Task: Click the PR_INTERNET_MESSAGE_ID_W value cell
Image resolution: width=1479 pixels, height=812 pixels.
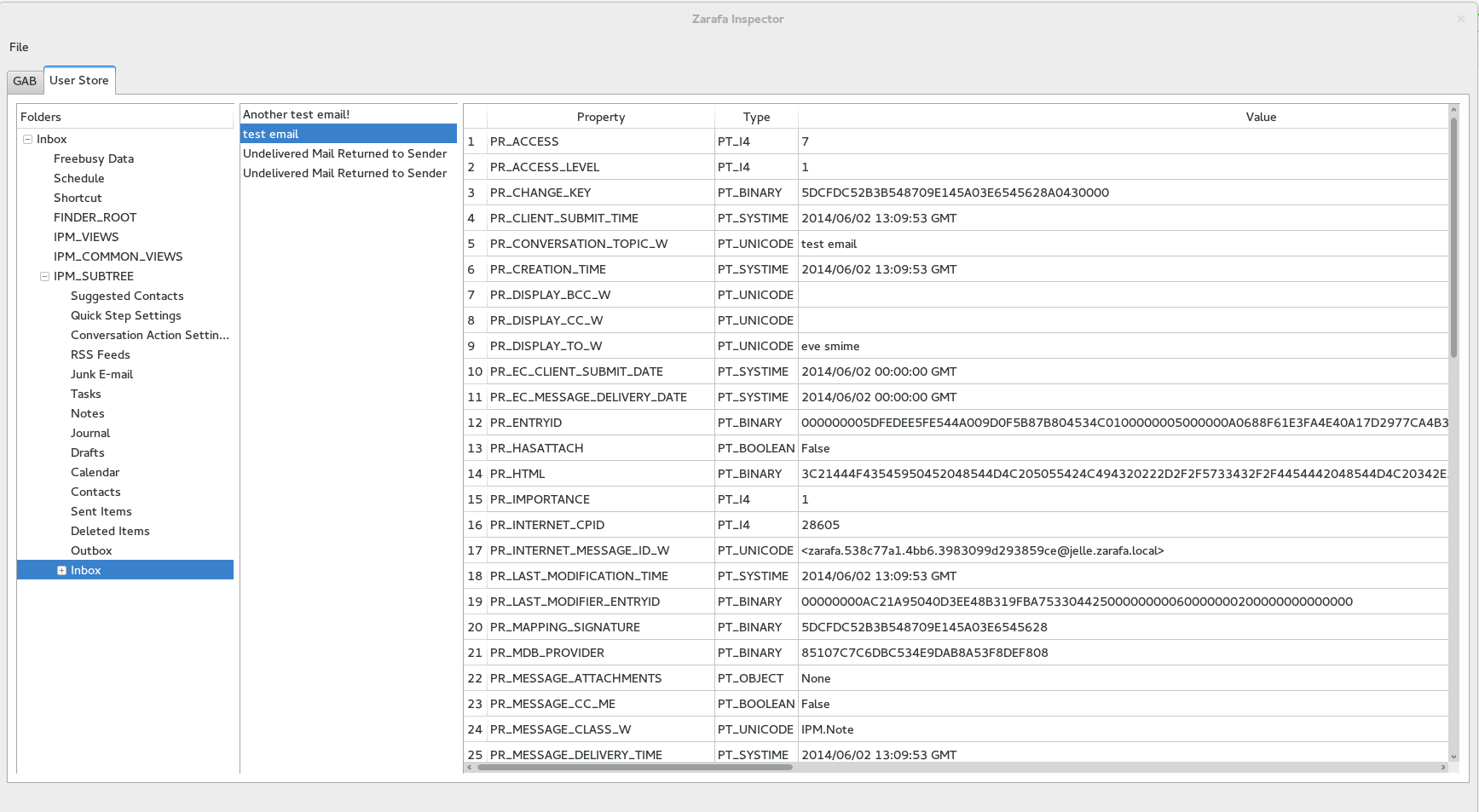Action: [x=1123, y=550]
